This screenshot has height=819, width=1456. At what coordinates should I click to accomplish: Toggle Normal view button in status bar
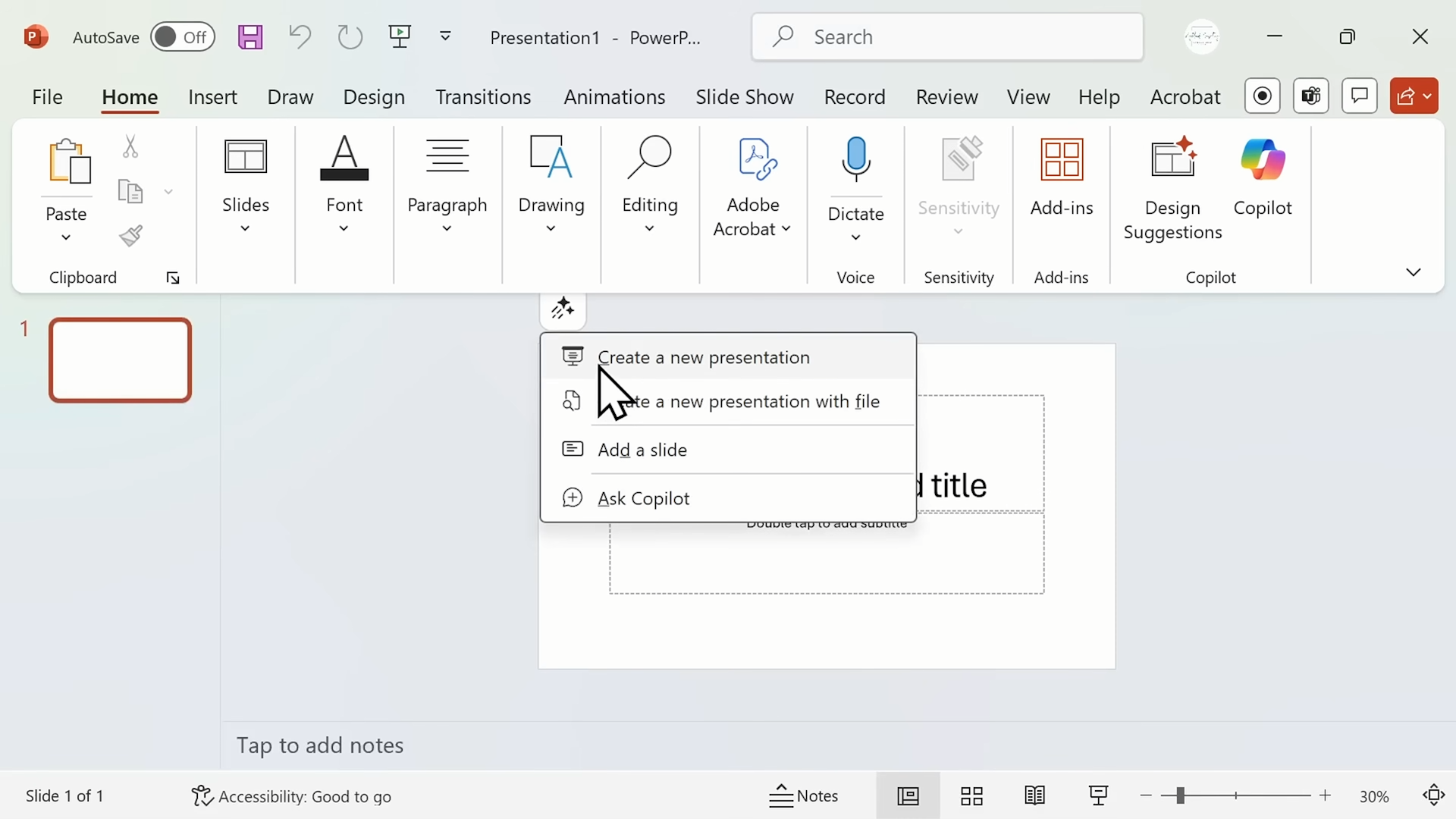908,796
